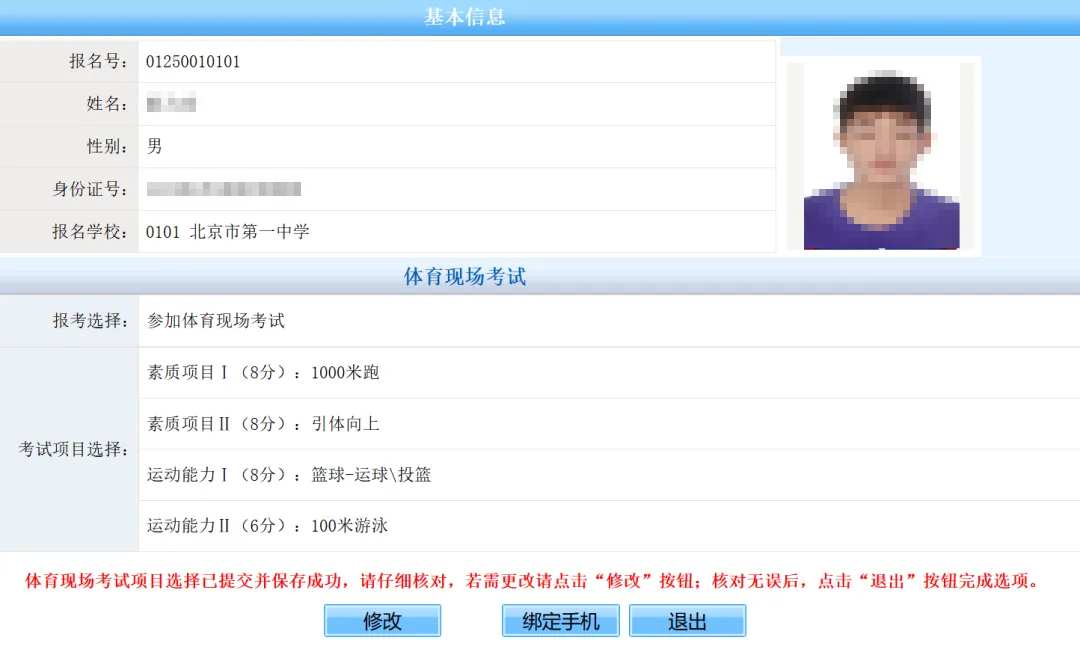Click the 修改 button
1080x652 pixels.
coord(382,621)
